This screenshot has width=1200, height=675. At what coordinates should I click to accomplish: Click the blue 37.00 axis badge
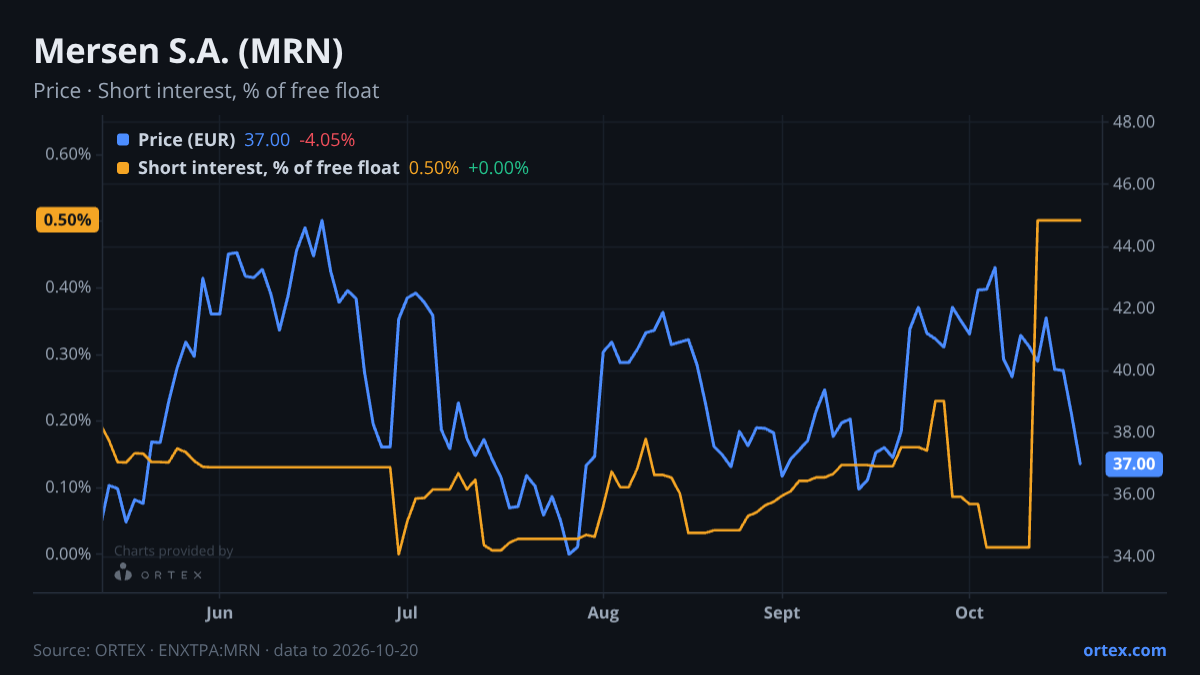coord(1135,464)
